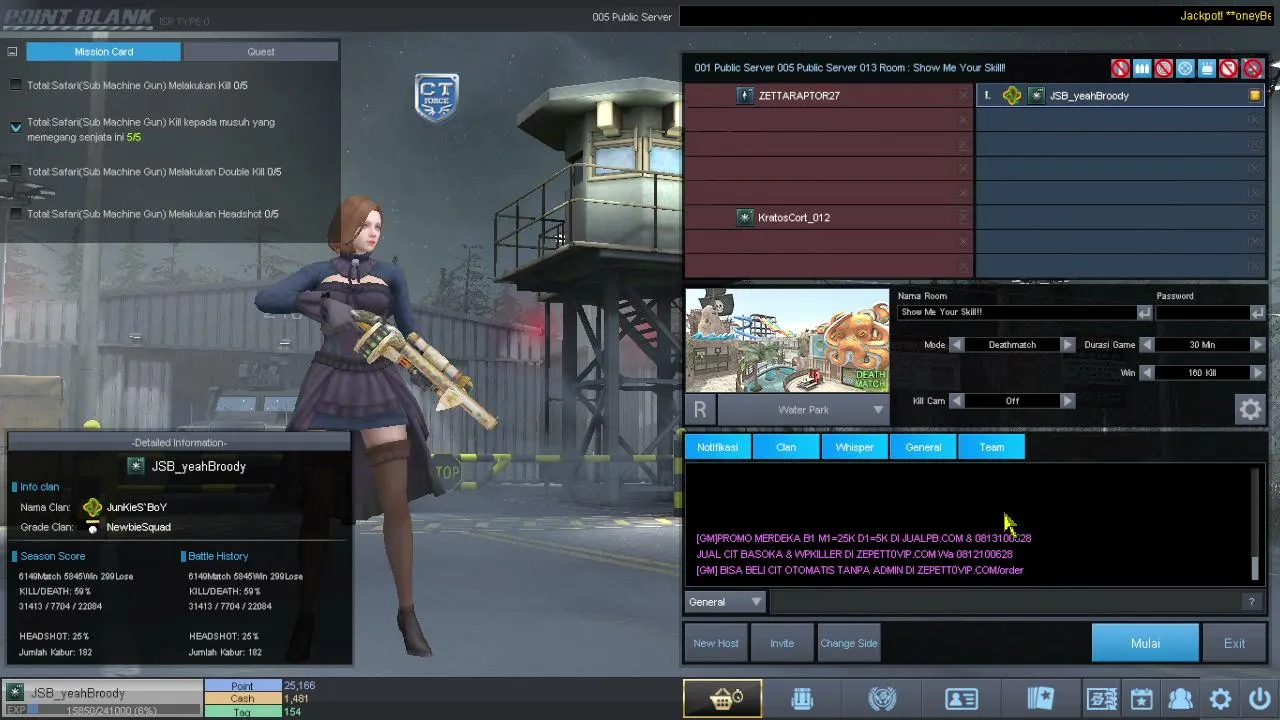Click the clan emblem next to JSB_yeahBroody

coord(1012,96)
